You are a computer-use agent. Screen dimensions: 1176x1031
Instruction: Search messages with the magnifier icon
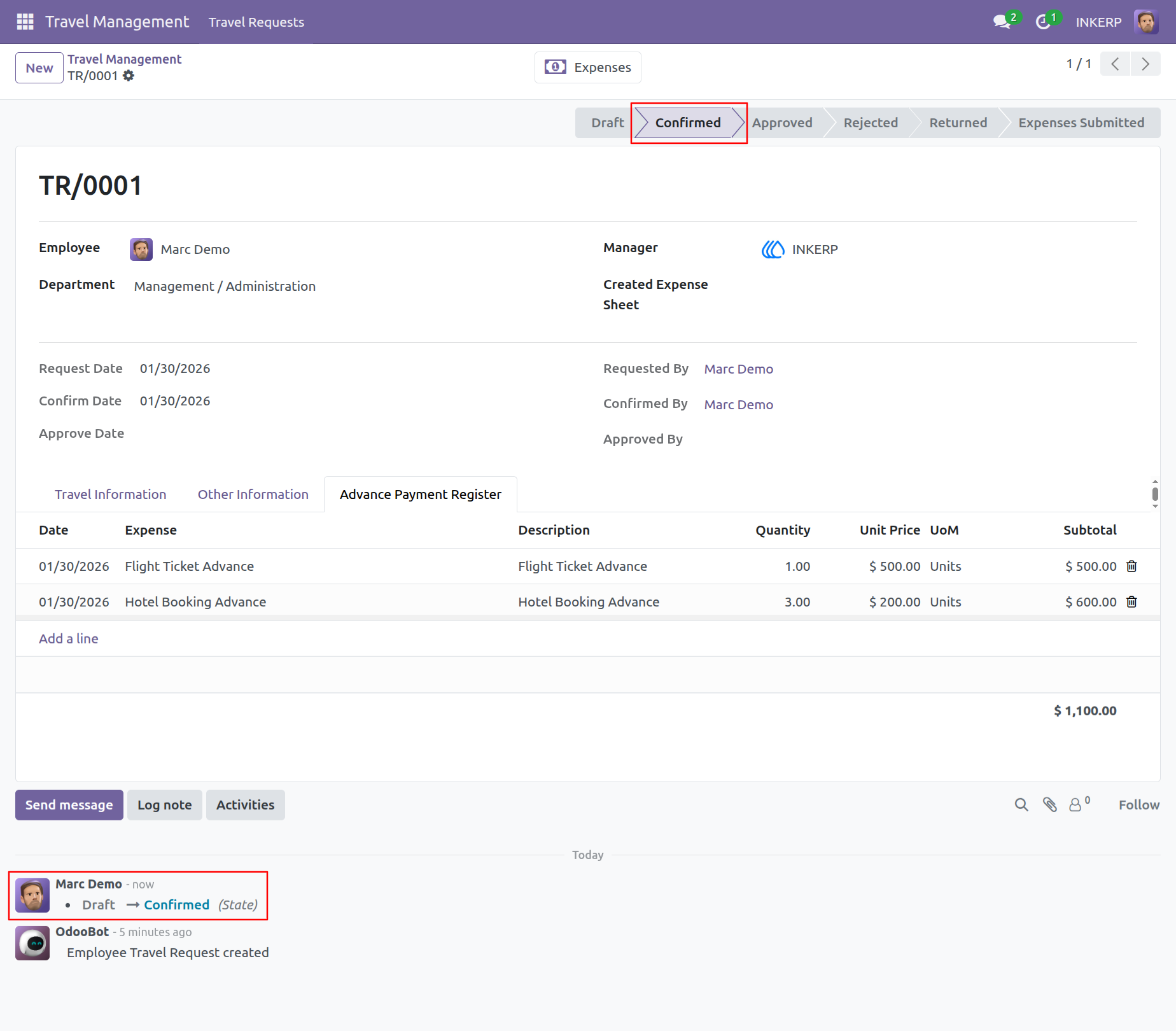pos(1021,804)
